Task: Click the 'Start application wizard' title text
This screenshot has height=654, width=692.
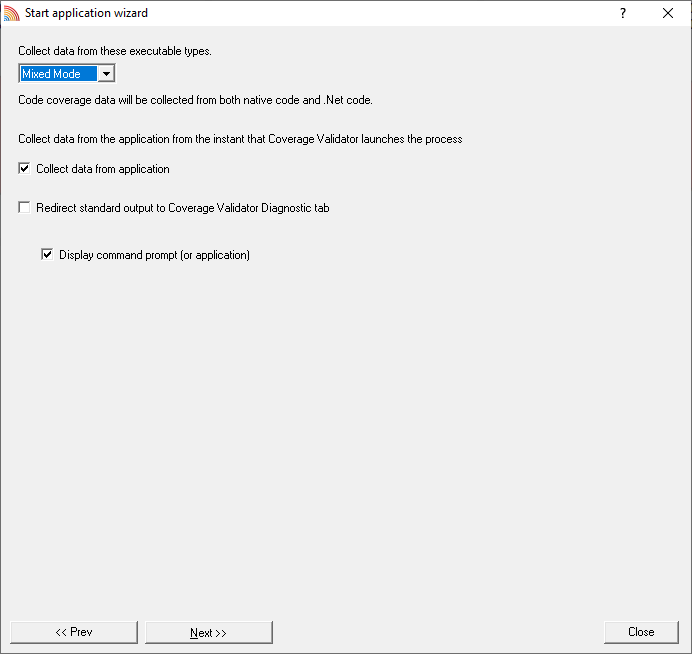Action: click(x=86, y=13)
